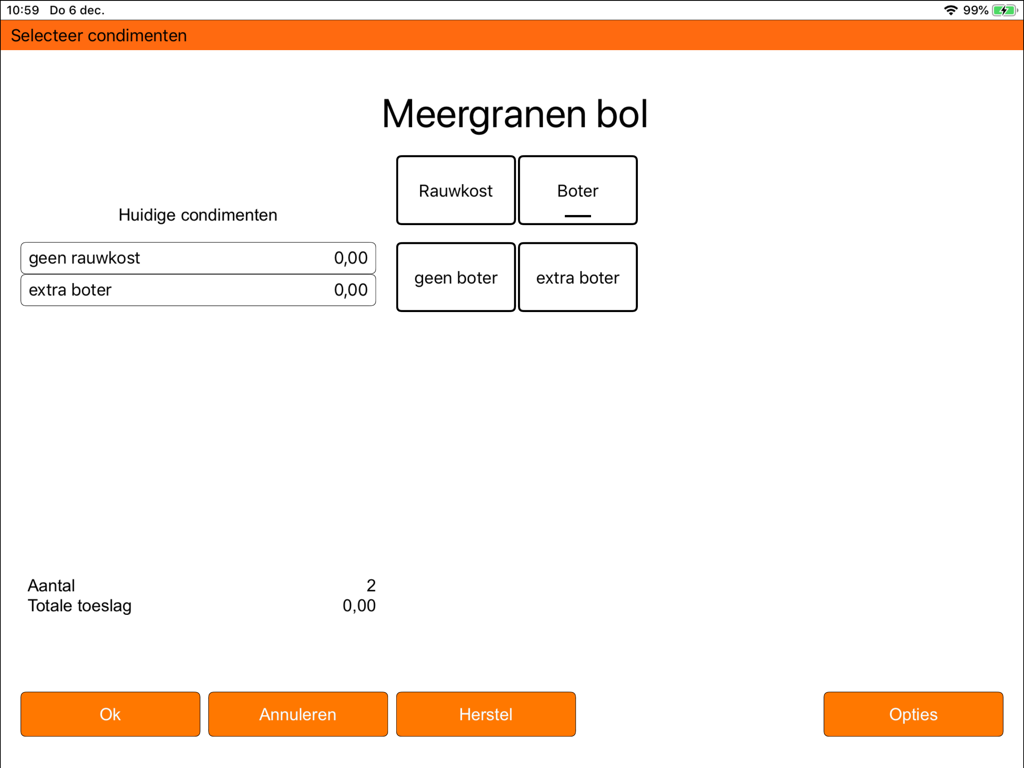Select the Rauwkost condiment option
This screenshot has height=768, width=1024.
(455, 190)
